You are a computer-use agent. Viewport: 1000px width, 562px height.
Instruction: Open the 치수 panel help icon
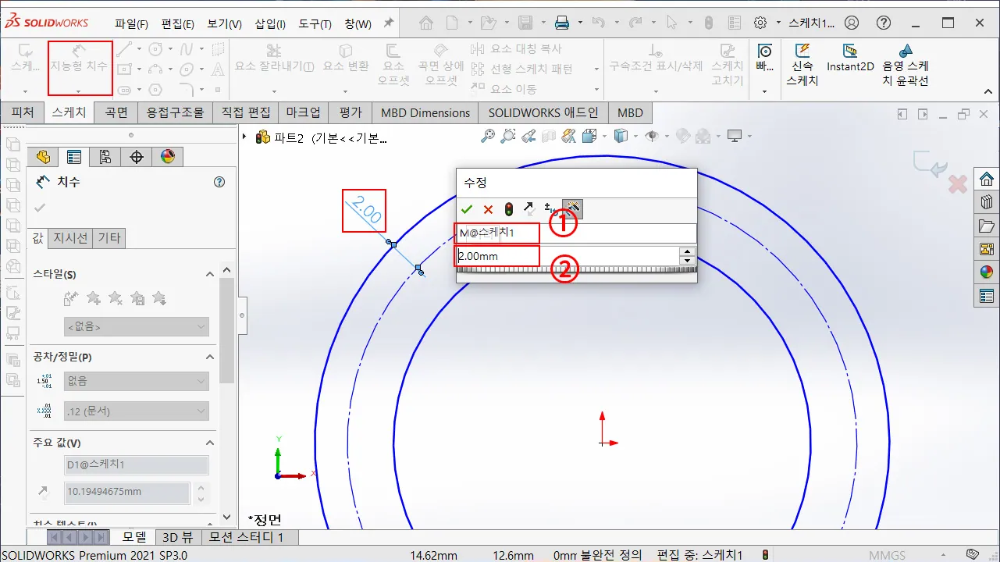[219, 182]
